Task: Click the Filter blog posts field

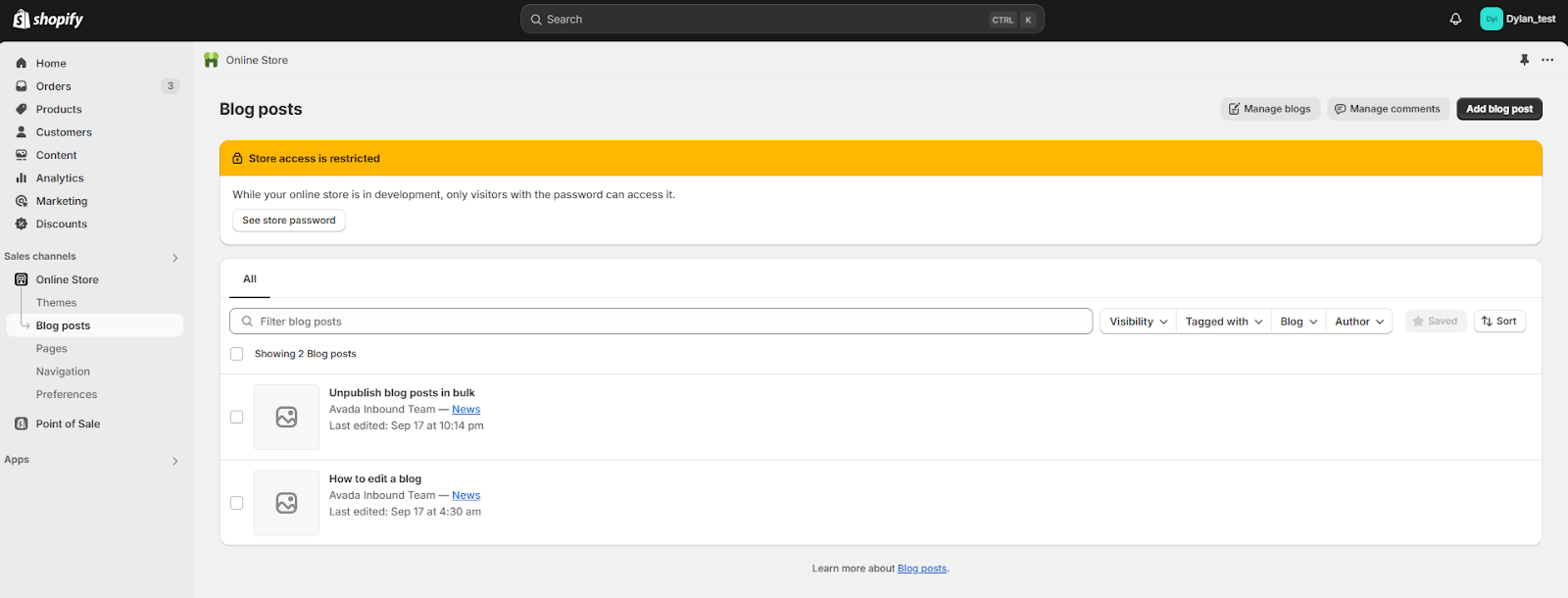Action: point(661,322)
